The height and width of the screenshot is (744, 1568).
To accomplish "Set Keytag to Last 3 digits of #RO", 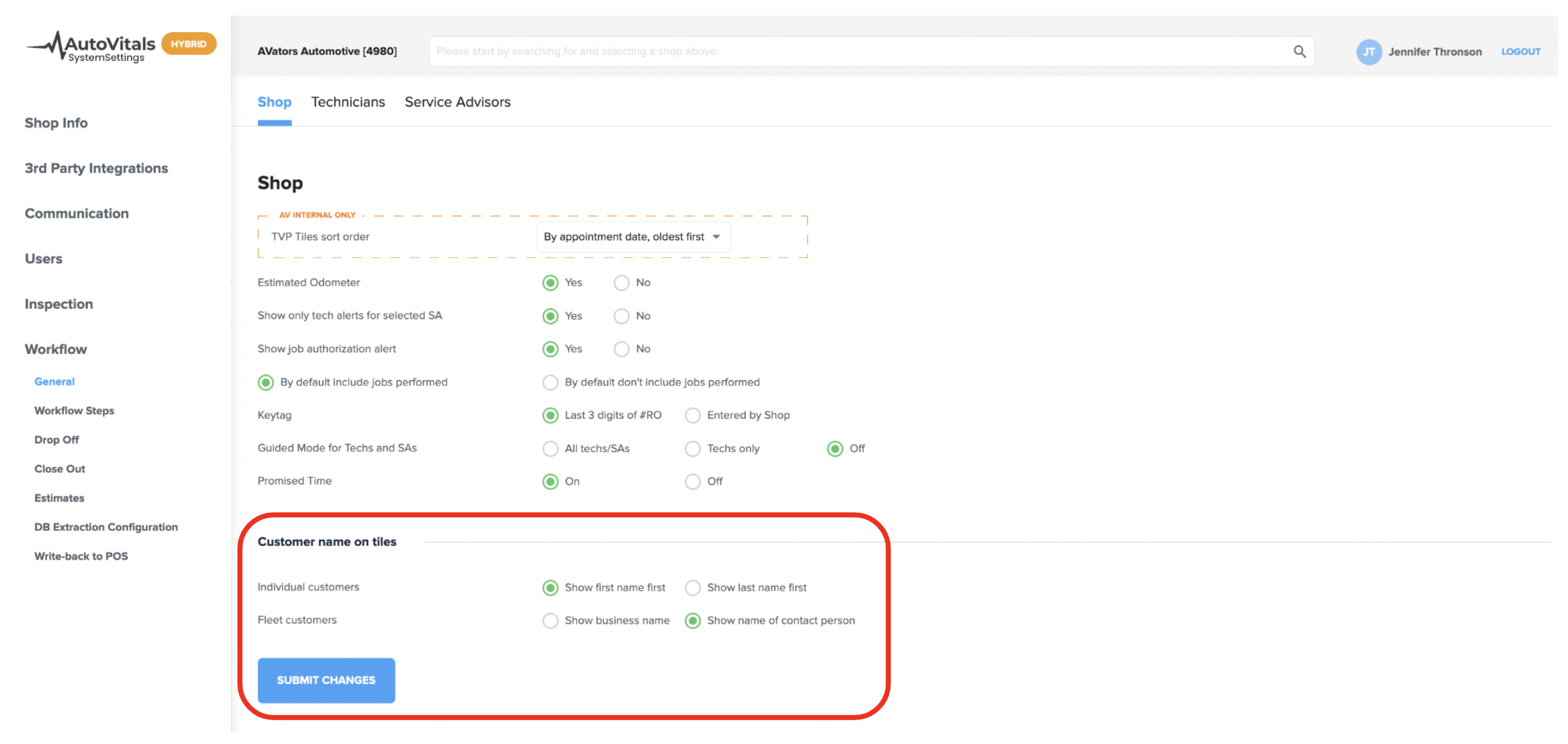I will click(x=550, y=415).
